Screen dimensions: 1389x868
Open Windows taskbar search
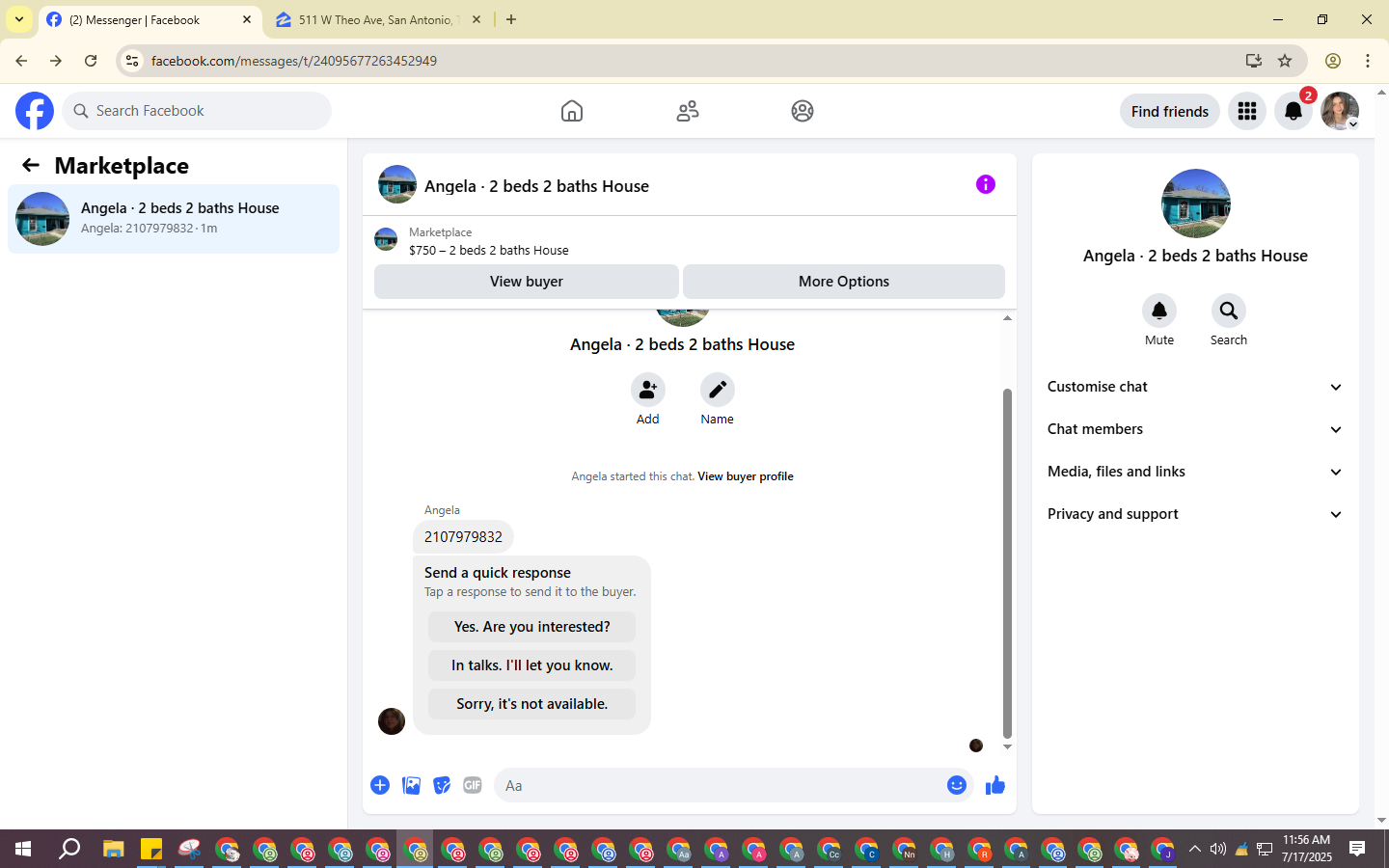pos(69,849)
